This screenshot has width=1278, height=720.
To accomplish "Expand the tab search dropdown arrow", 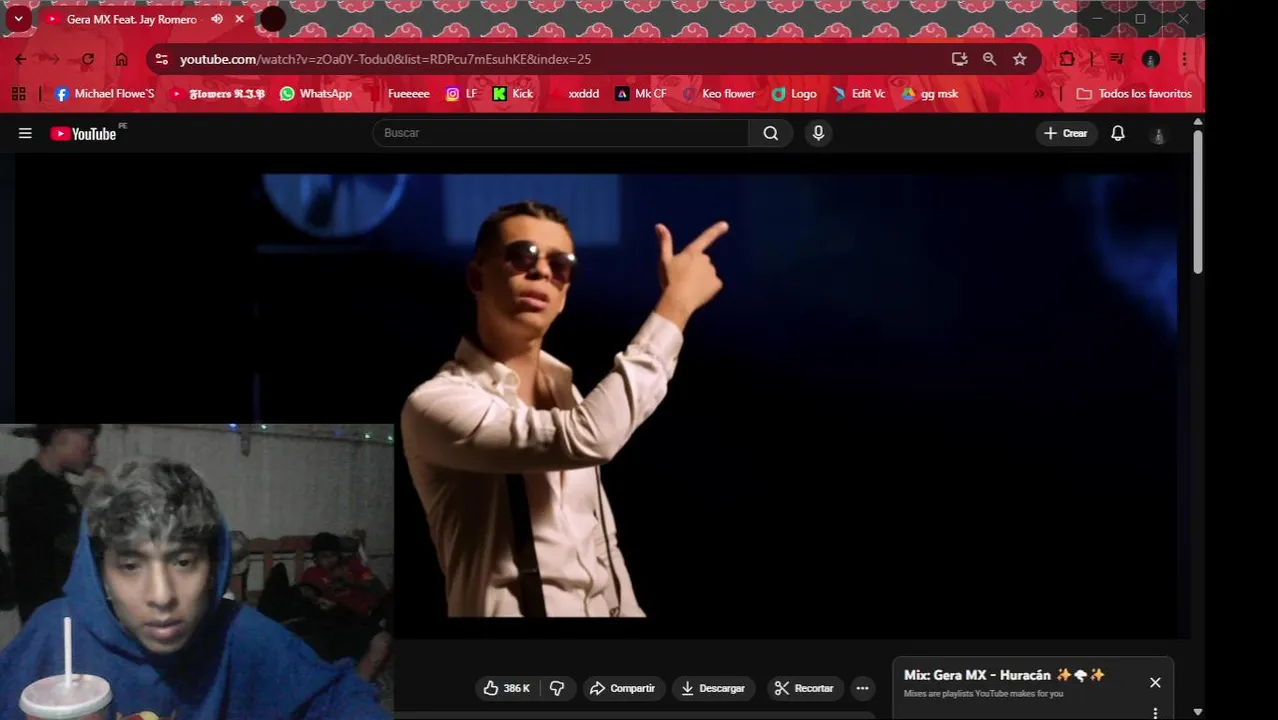I will pyautogui.click(x=18, y=18).
